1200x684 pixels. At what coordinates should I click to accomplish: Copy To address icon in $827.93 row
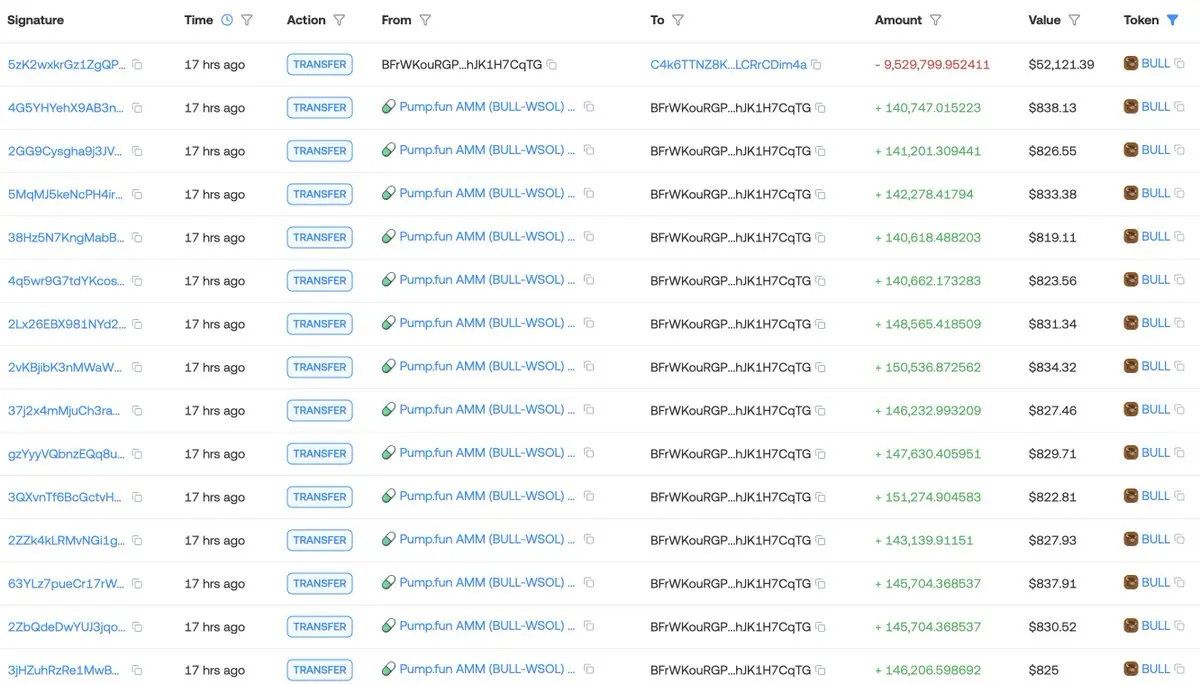pos(820,540)
